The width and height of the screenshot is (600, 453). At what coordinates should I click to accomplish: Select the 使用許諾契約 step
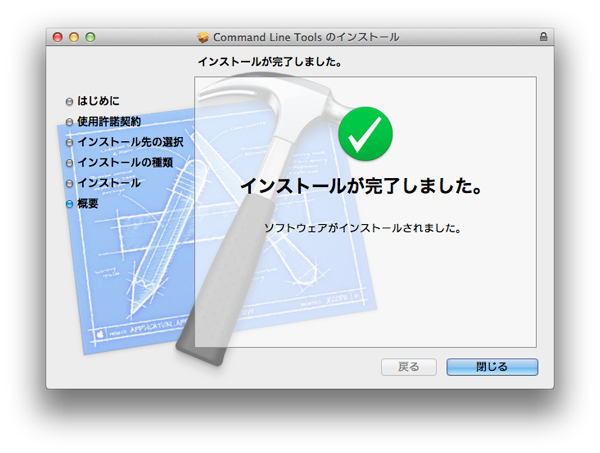[x=109, y=122]
